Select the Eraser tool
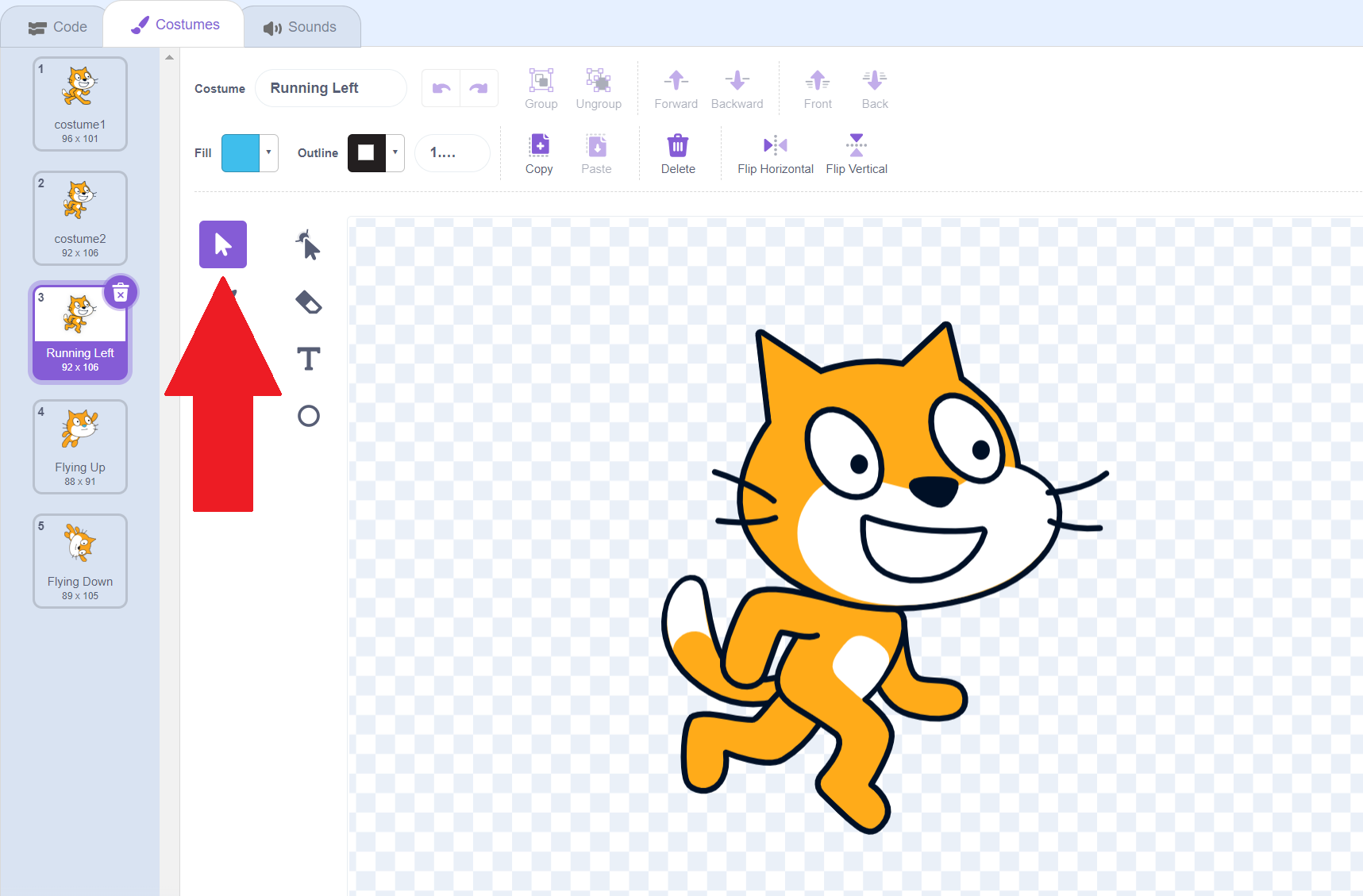The width and height of the screenshot is (1363, 896). [x=309, y=302]
